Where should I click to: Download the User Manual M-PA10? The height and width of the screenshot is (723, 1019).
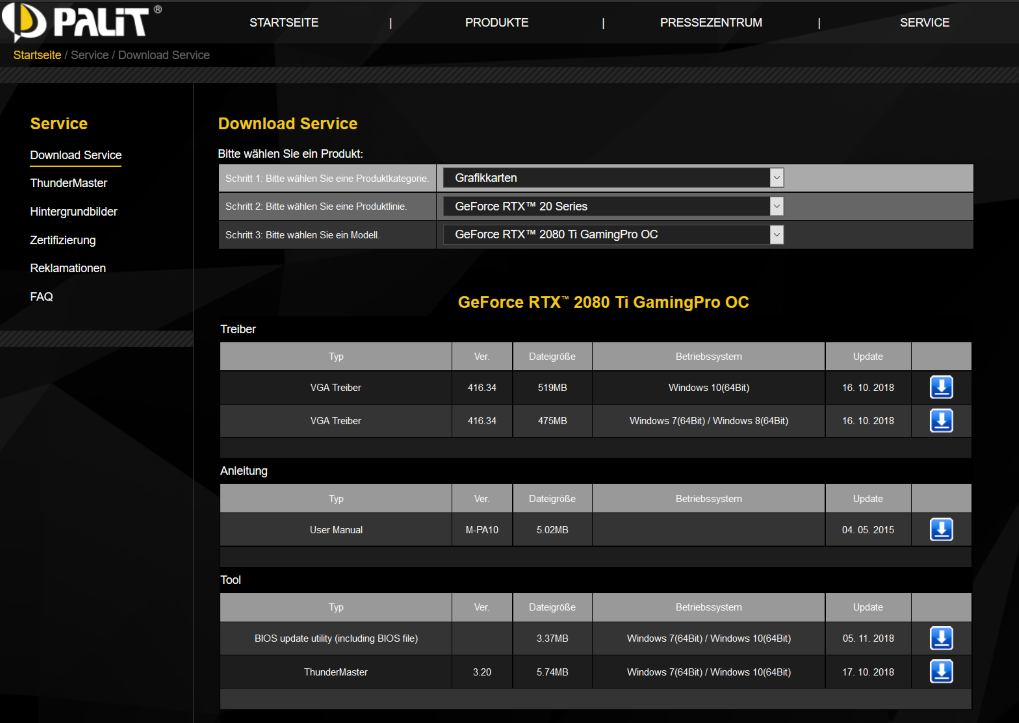(941, 529)
